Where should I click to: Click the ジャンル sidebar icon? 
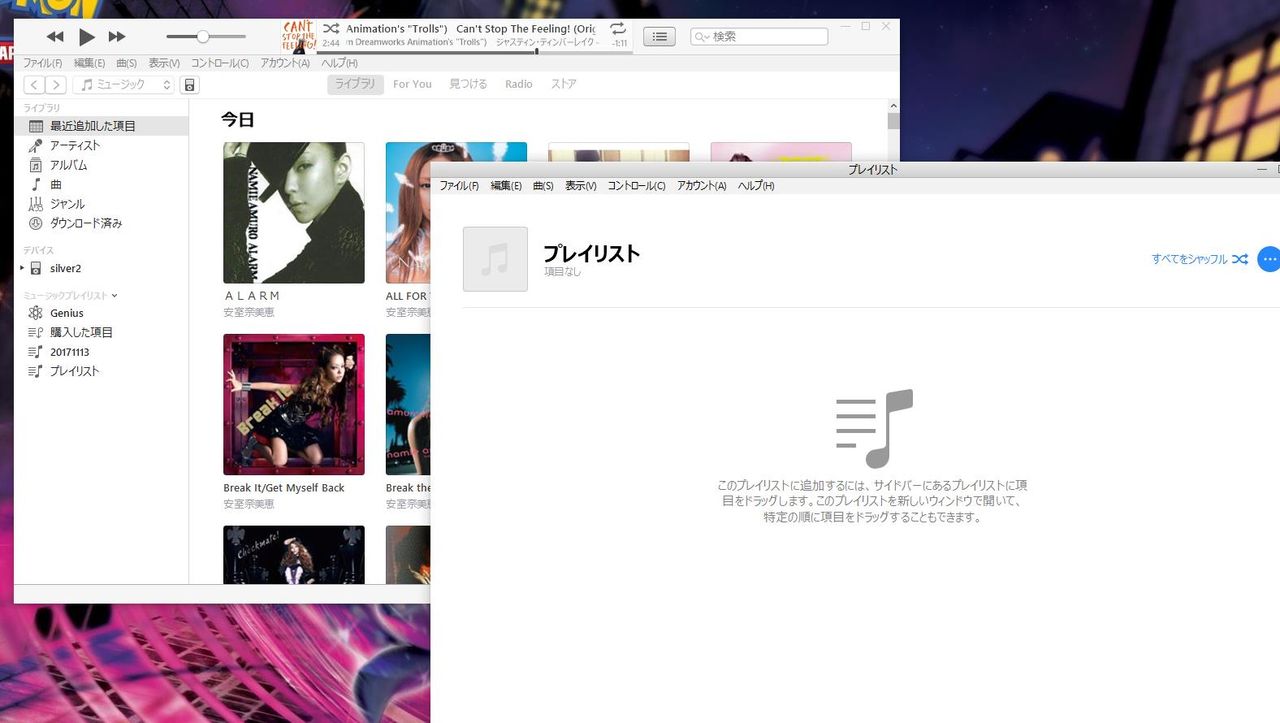tap(36, 204)
